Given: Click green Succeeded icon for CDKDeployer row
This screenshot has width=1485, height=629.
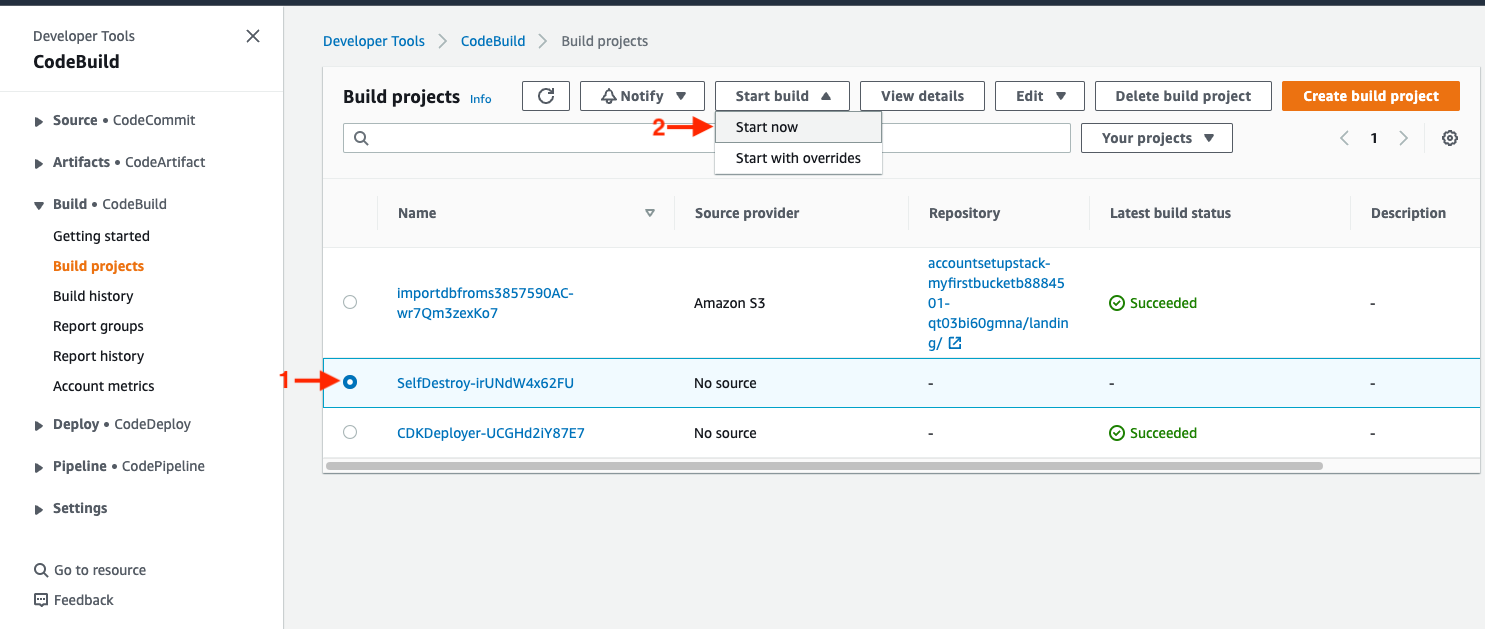Looking at the screenshot, I should coord(1117,433).
